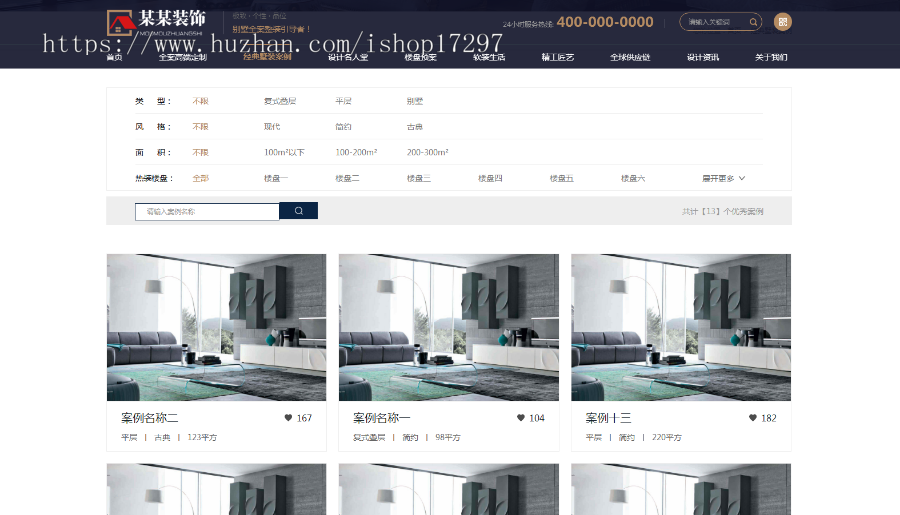Open the 案例十三 title link

[608, 418]
